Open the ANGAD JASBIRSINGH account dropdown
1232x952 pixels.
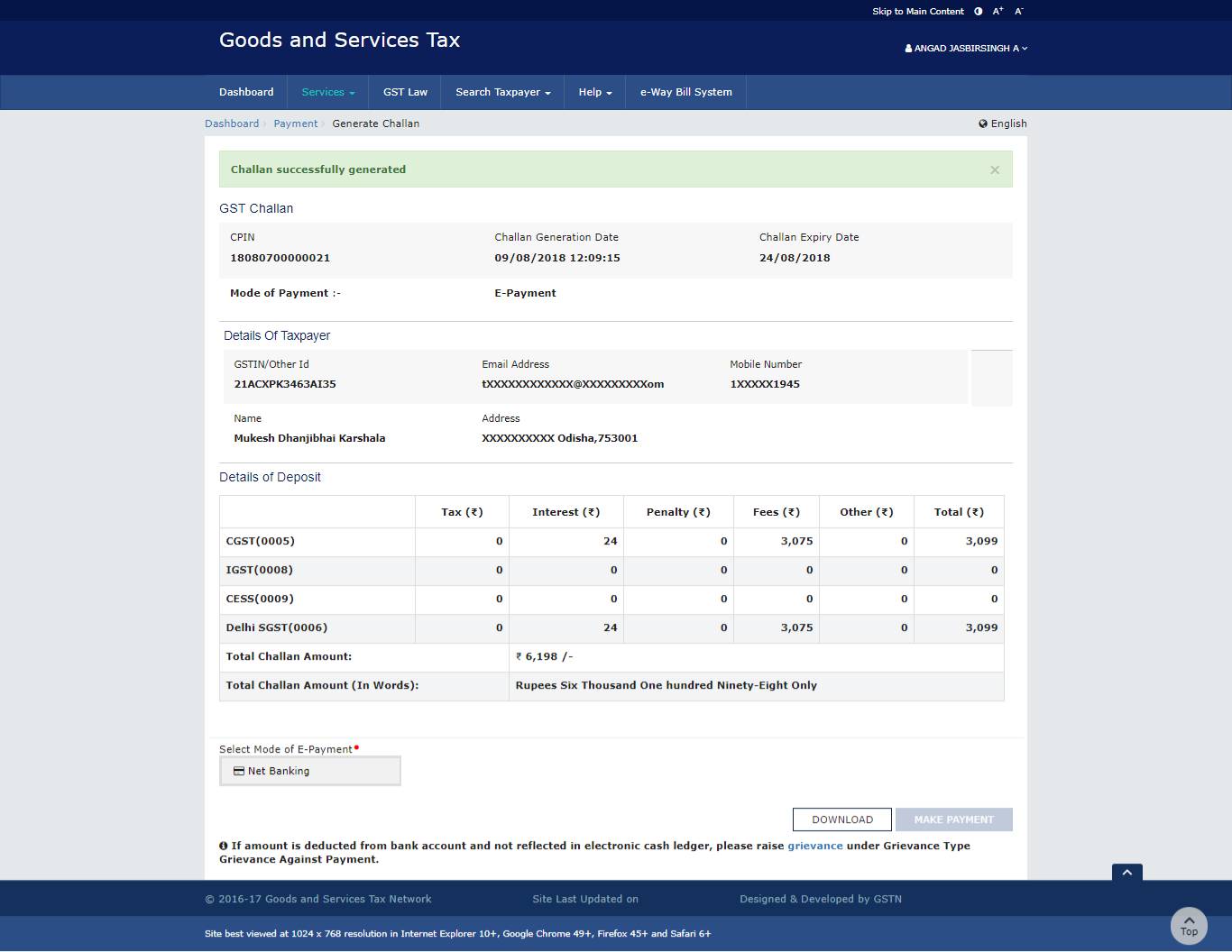click(x=966, y=49)
